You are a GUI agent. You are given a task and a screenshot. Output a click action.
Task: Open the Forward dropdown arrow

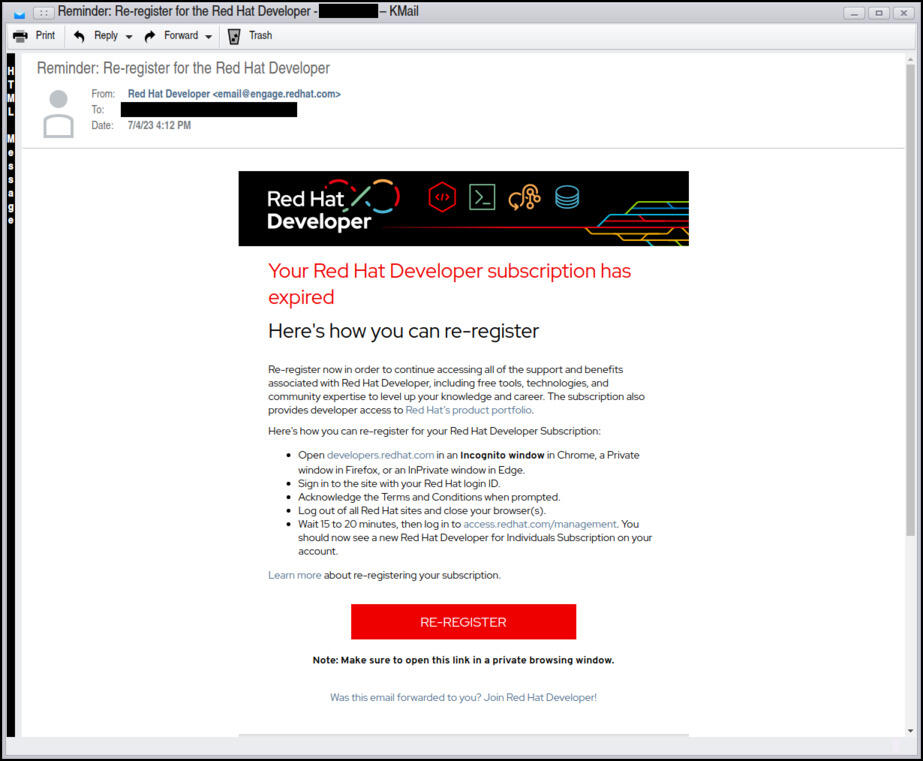[x=208, y=36]
